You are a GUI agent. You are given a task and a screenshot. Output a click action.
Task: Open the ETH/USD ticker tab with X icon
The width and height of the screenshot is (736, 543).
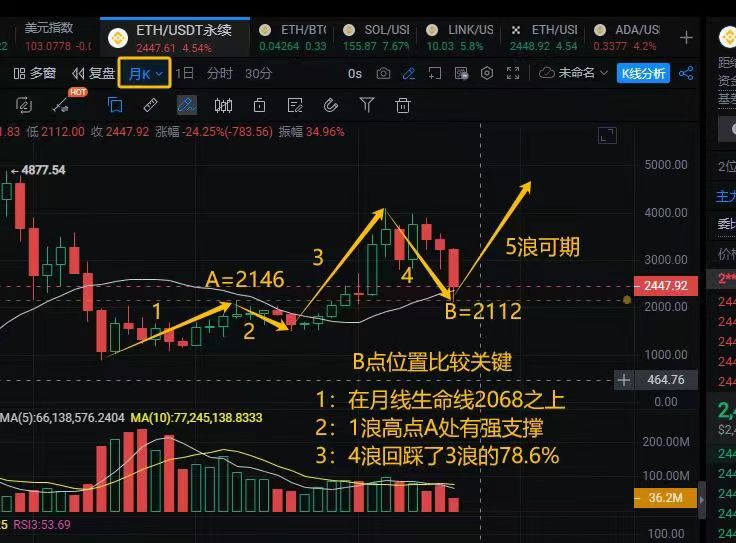coord(544,38)
